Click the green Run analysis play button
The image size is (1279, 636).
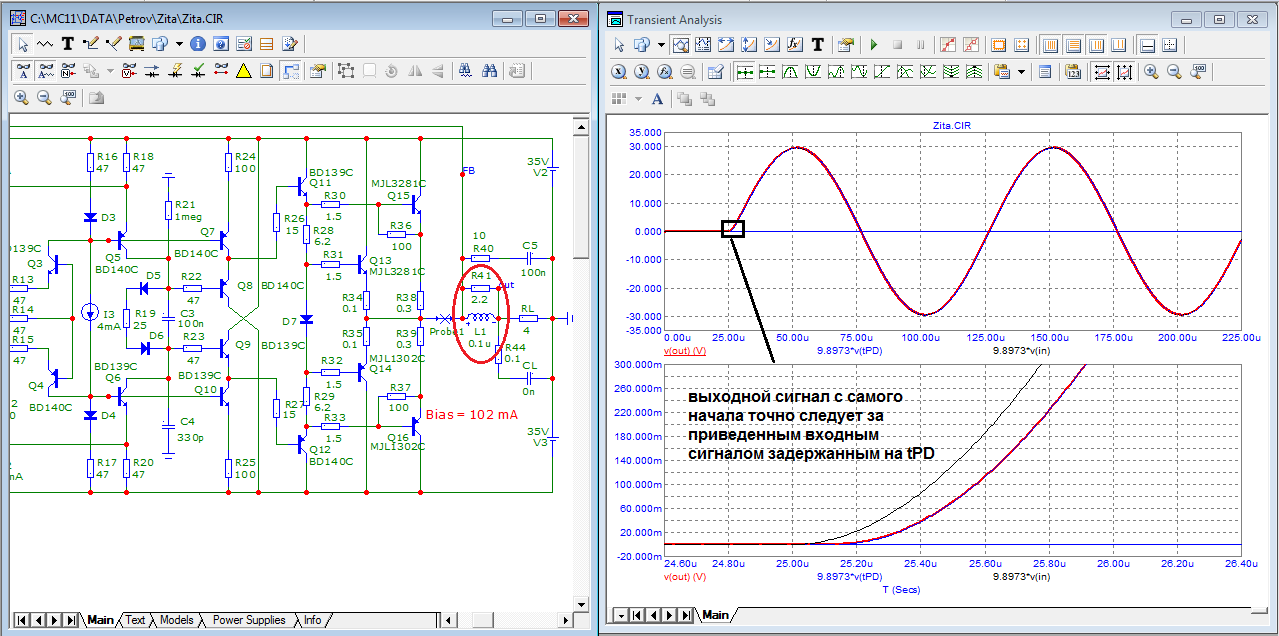(x=873, y=45)
